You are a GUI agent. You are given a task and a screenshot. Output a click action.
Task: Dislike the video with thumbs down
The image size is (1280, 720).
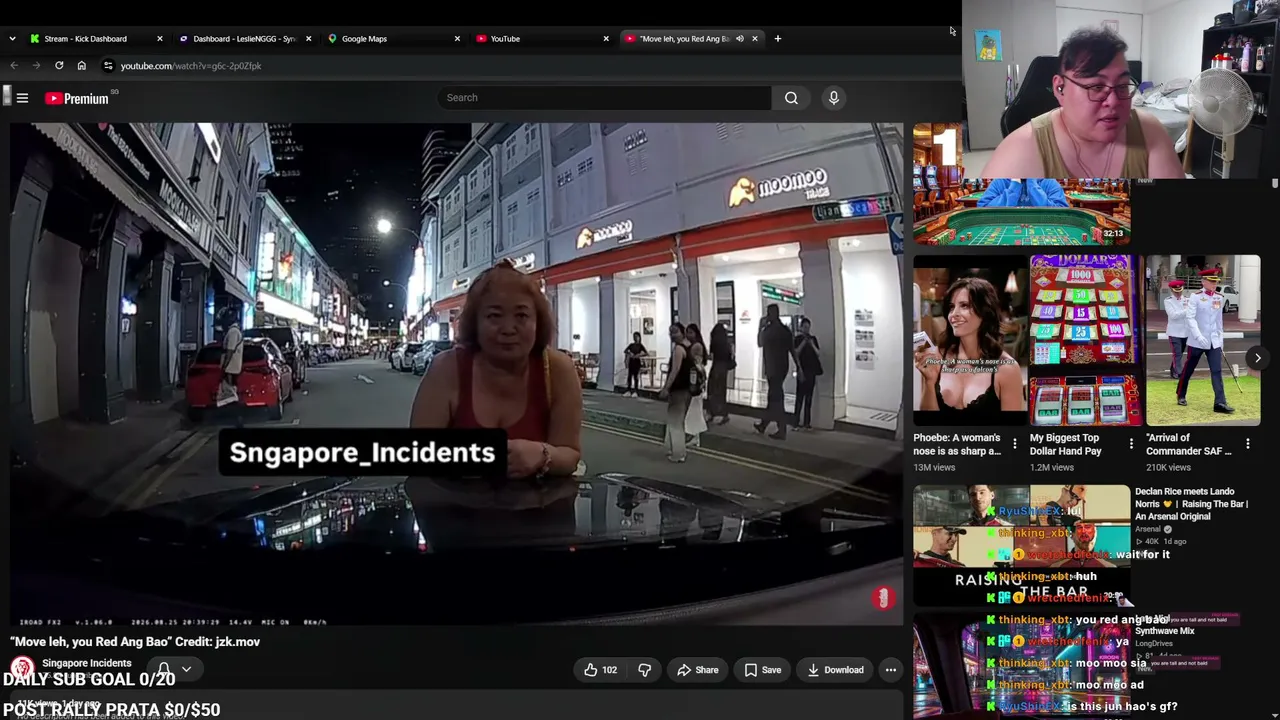click(x=644, y=670)
